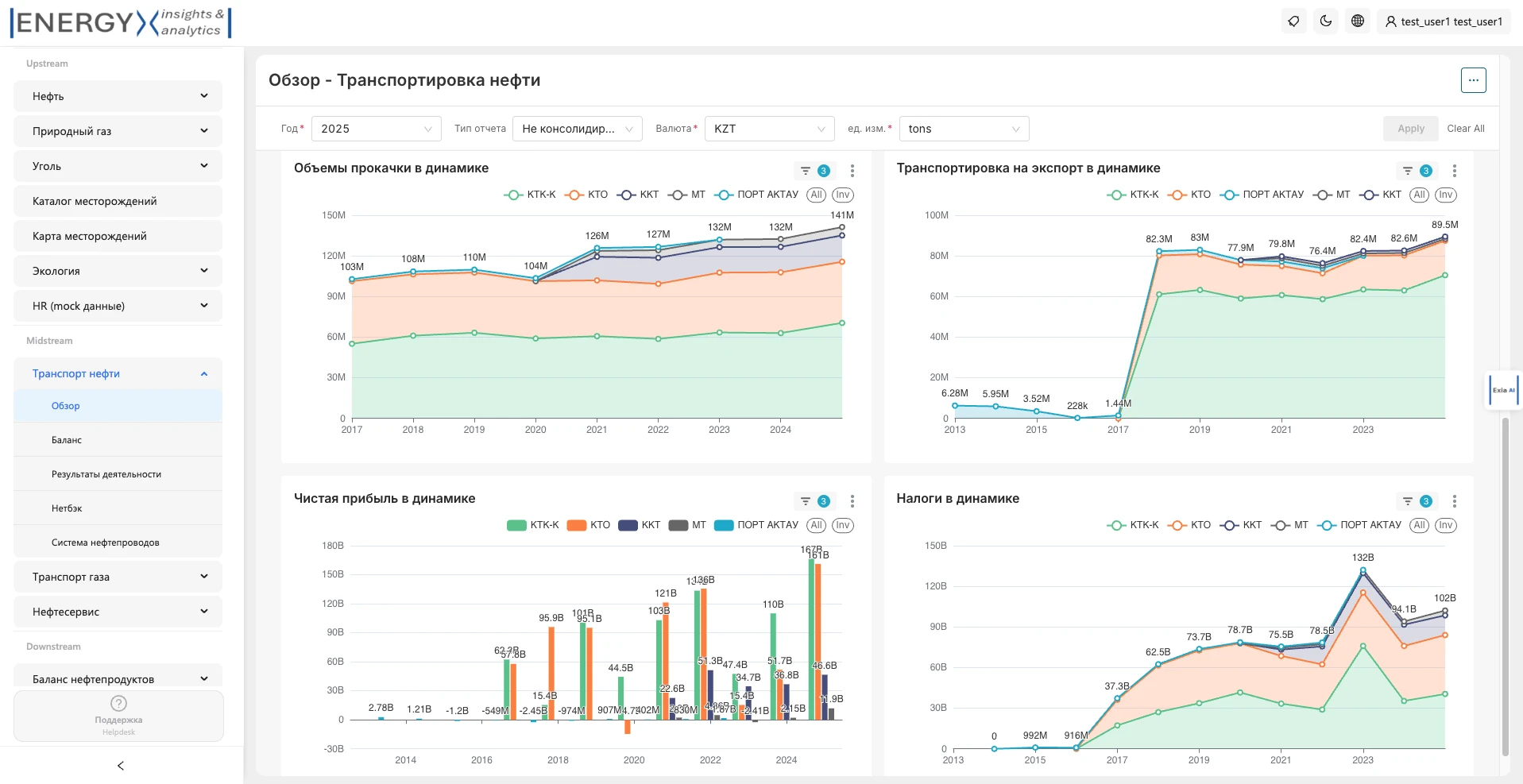This screenshot has height=784, width=1523.
Task: Open Карта месторождений page
Action: point(118,236)
